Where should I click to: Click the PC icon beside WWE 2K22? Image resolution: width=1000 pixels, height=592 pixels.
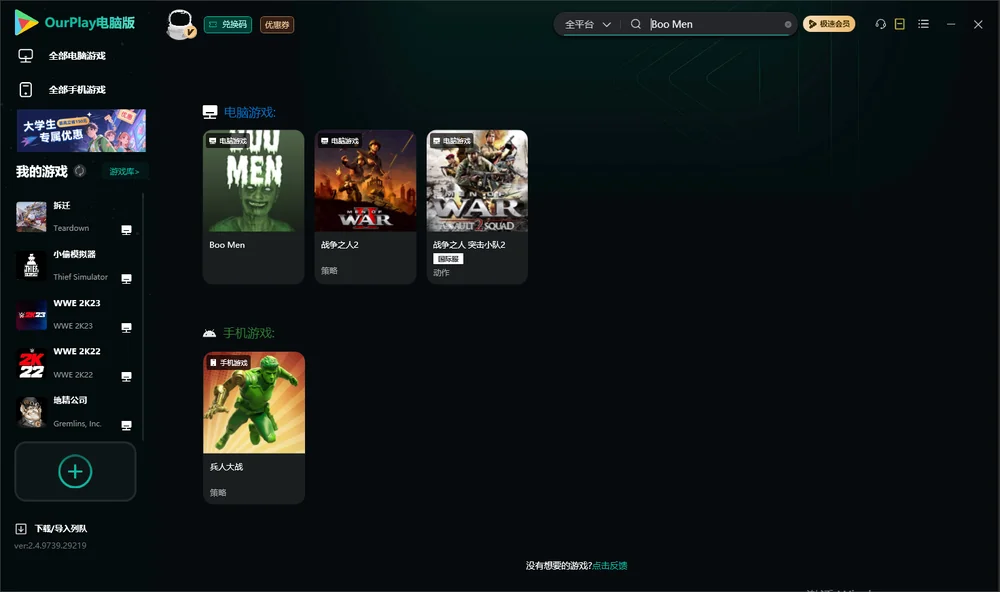126,376
